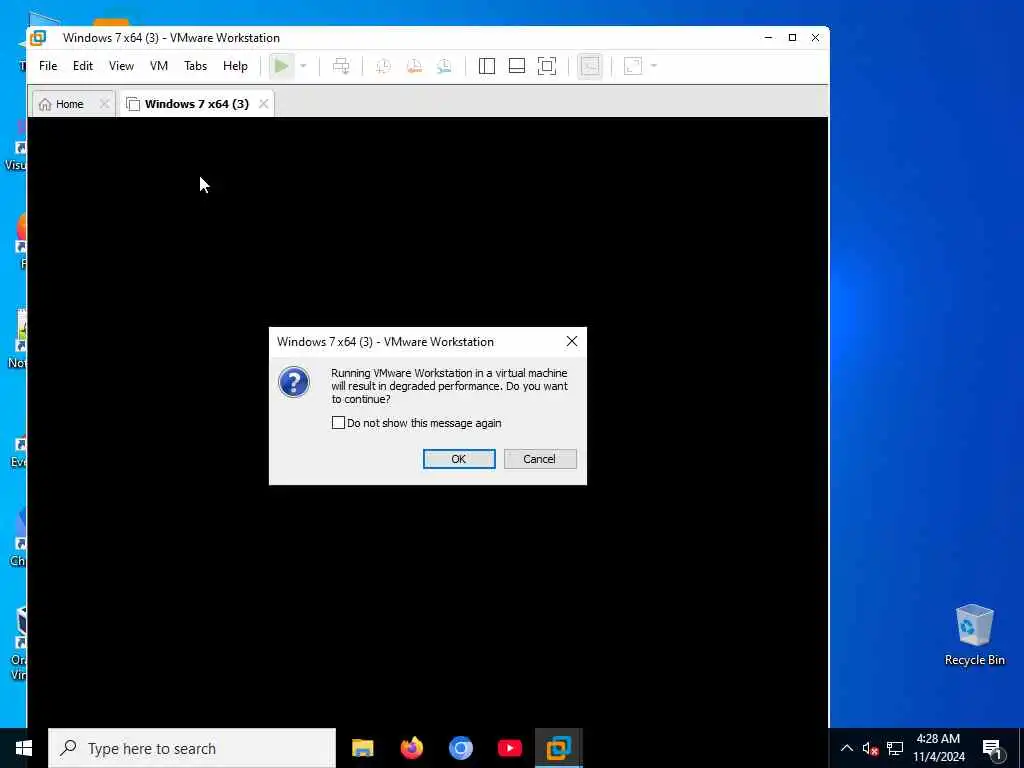Close the Windows 7 x64 (3) tab
Image resolution: width=1024 pixels, height=768 pixels.
[264, 104]
